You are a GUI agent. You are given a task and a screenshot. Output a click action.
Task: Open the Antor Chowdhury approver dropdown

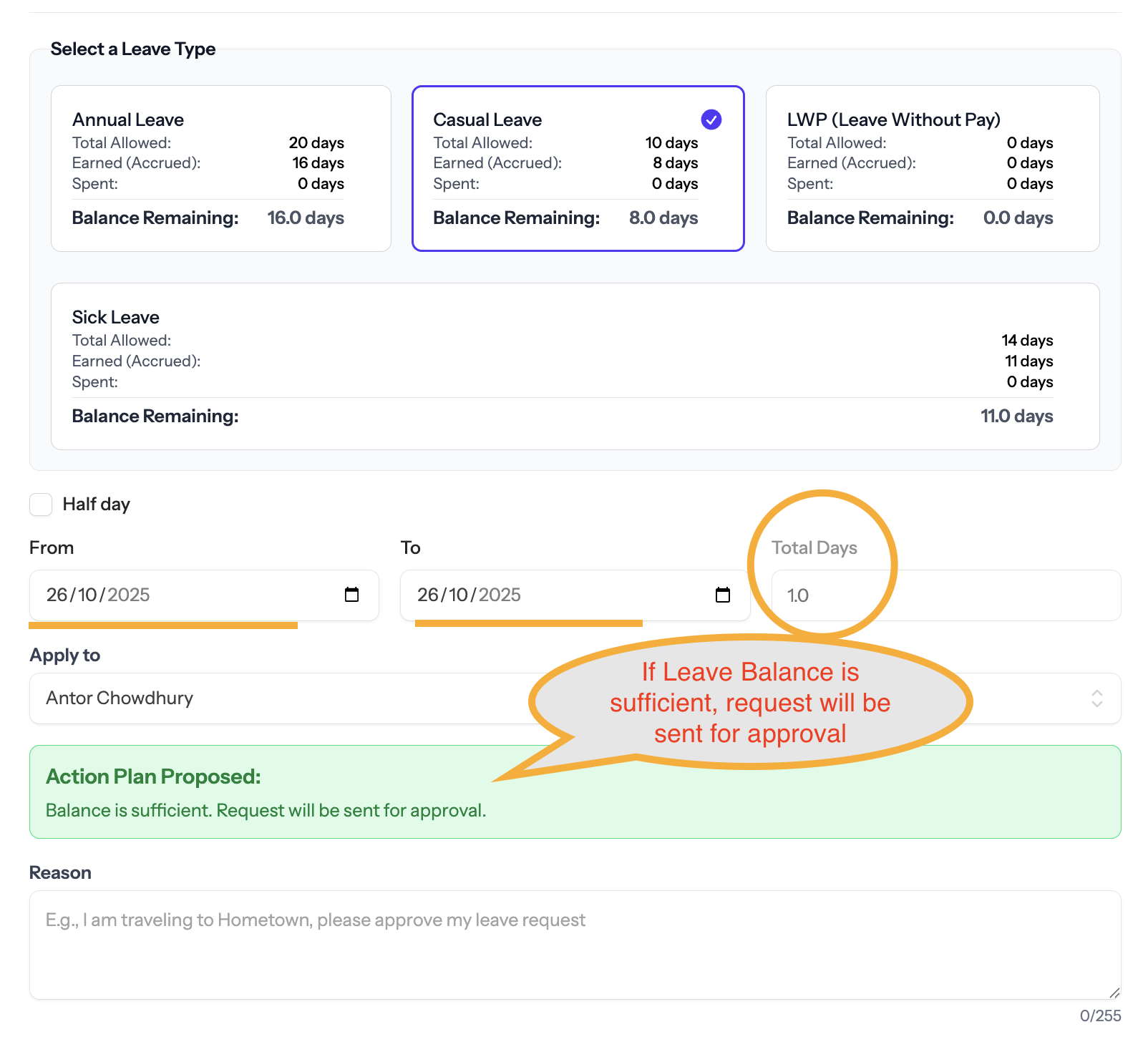point(286,698)
